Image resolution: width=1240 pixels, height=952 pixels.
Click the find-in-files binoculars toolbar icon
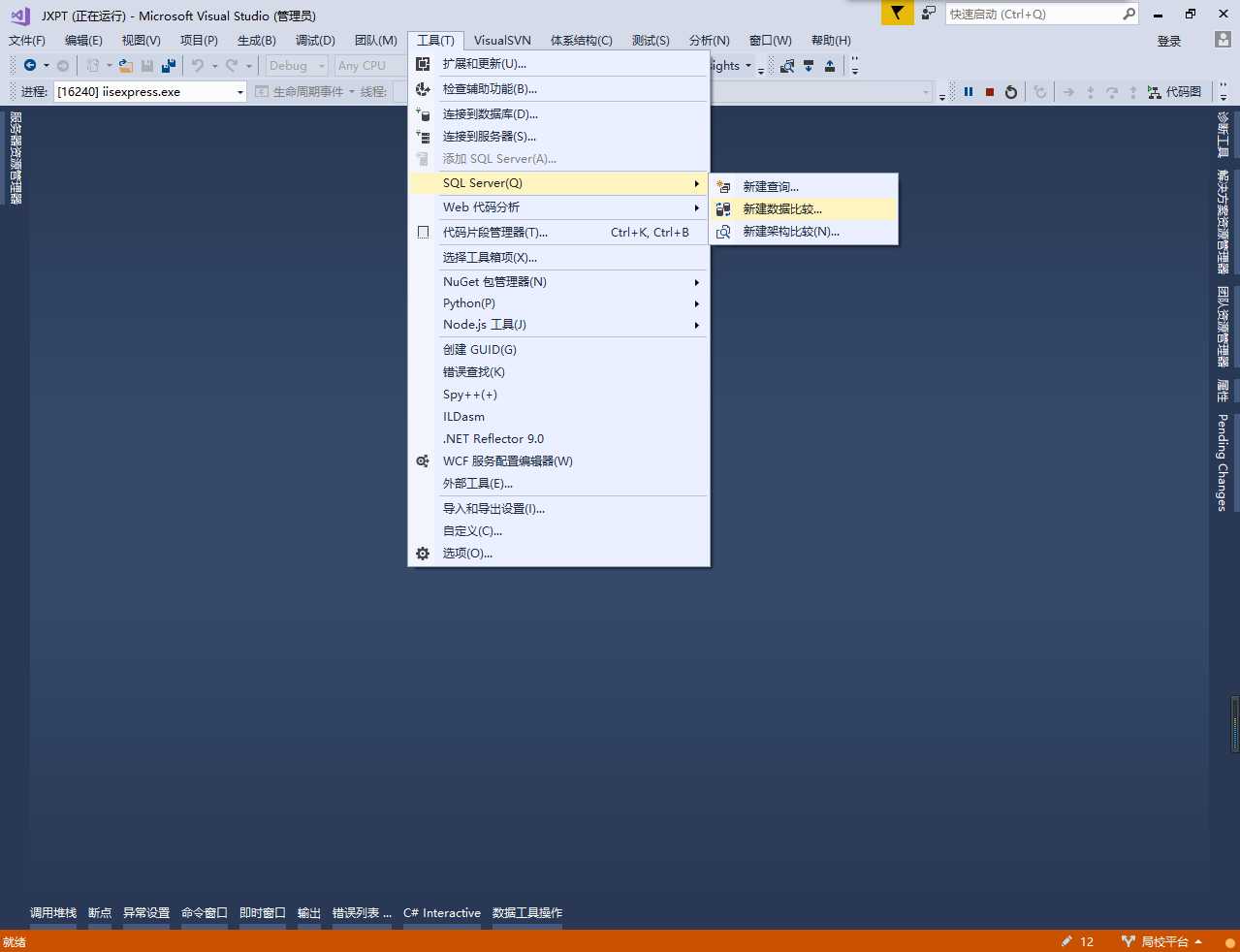(787, 66)
